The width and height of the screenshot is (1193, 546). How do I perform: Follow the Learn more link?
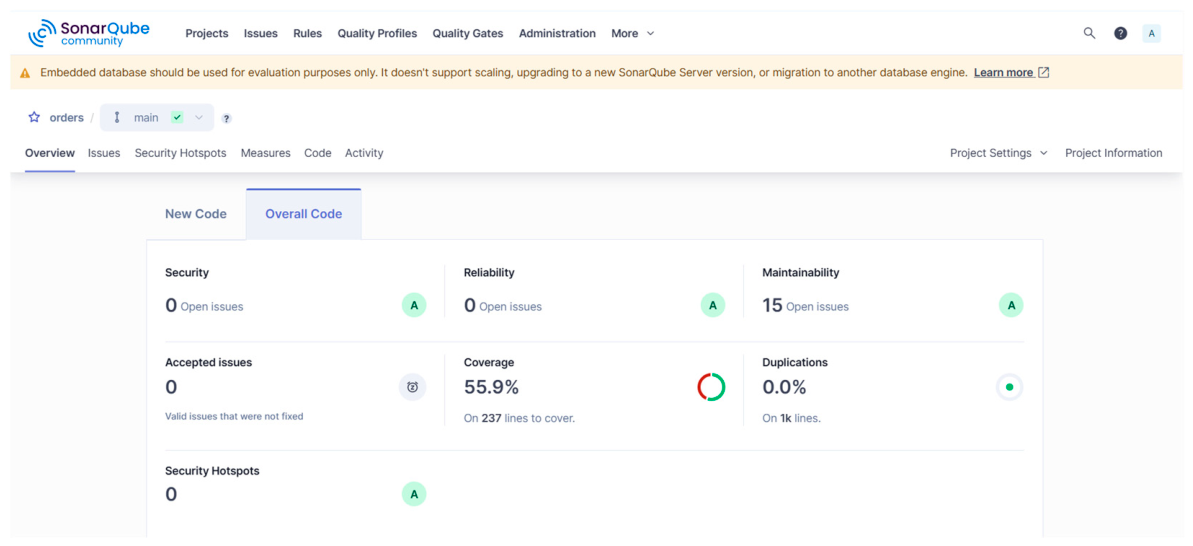(1004, 73)
